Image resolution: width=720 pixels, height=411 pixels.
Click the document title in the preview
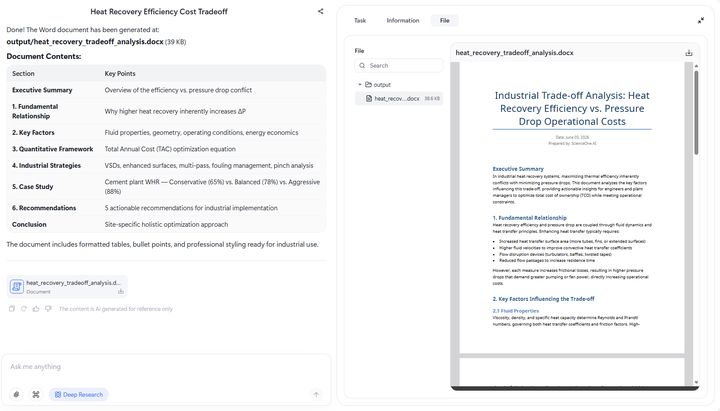tap(572, 108)
